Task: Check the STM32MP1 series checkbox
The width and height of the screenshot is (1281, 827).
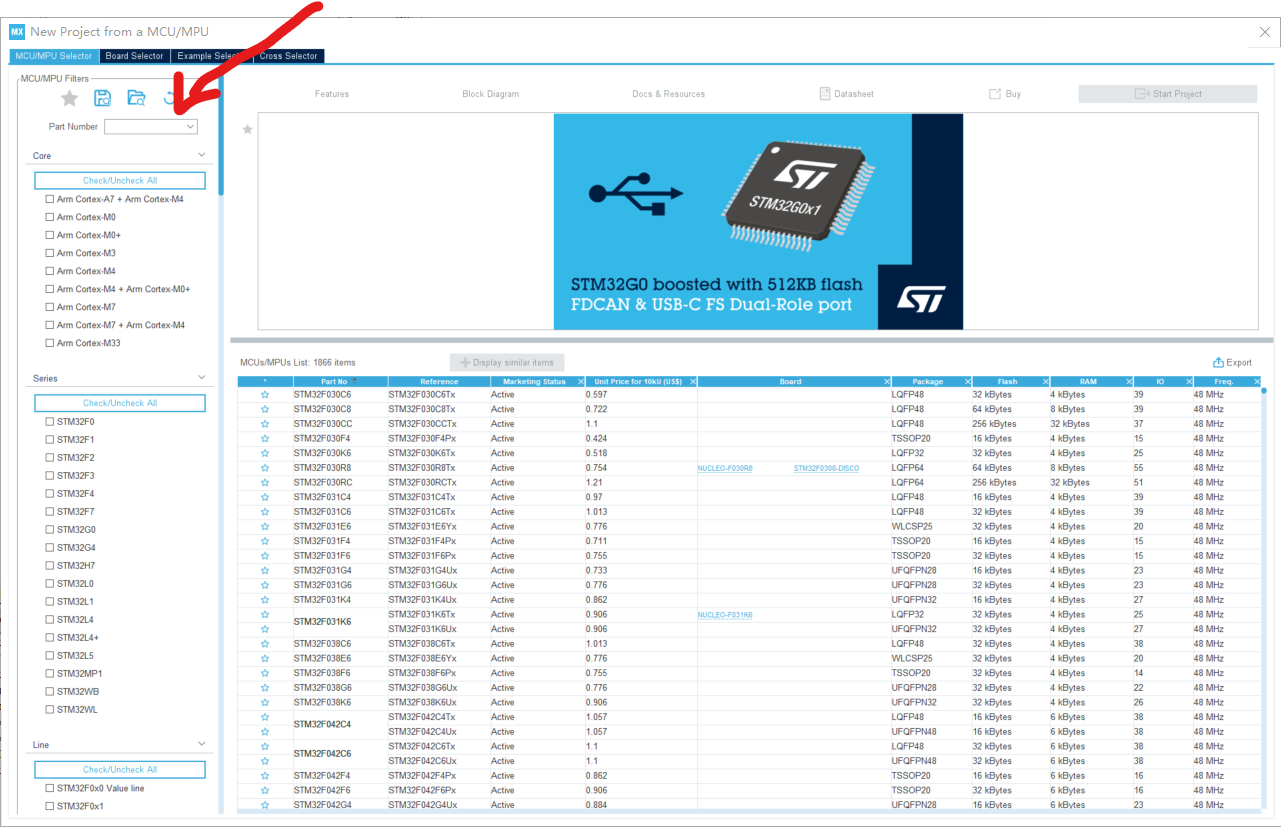Action: (x=50, y=674)
